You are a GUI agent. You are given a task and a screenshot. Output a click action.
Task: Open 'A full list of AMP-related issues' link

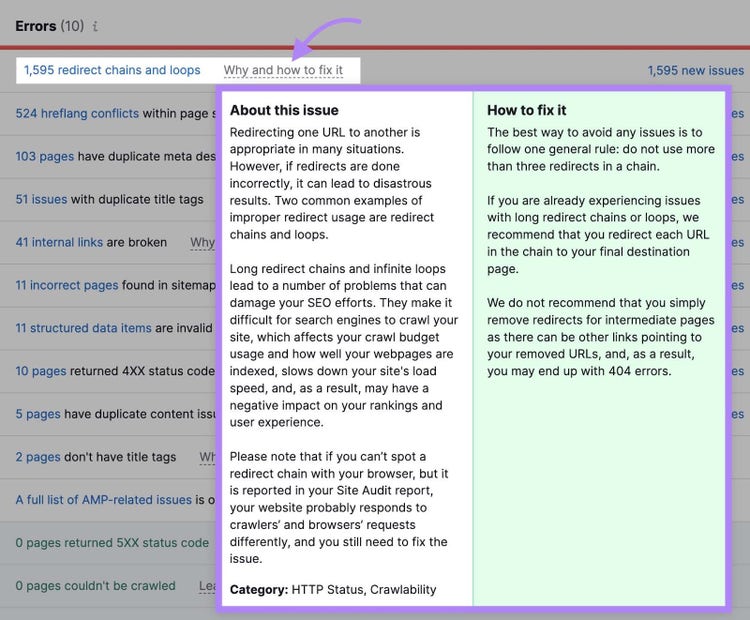(x=103, y=500)
